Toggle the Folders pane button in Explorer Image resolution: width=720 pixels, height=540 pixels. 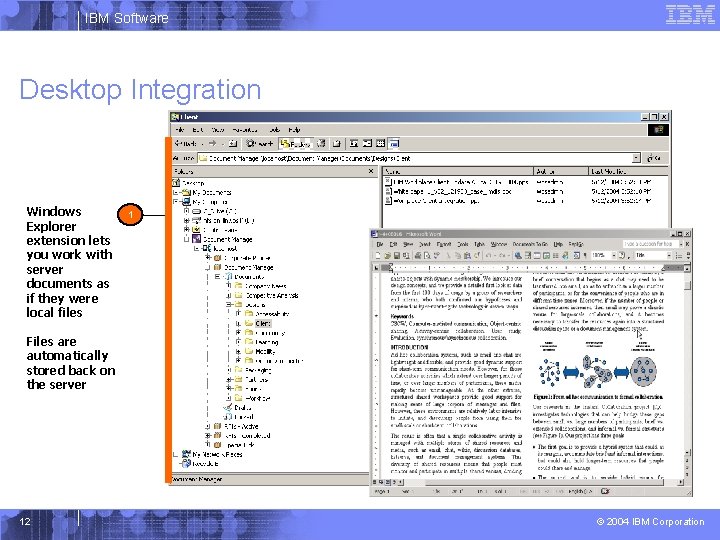295,144
